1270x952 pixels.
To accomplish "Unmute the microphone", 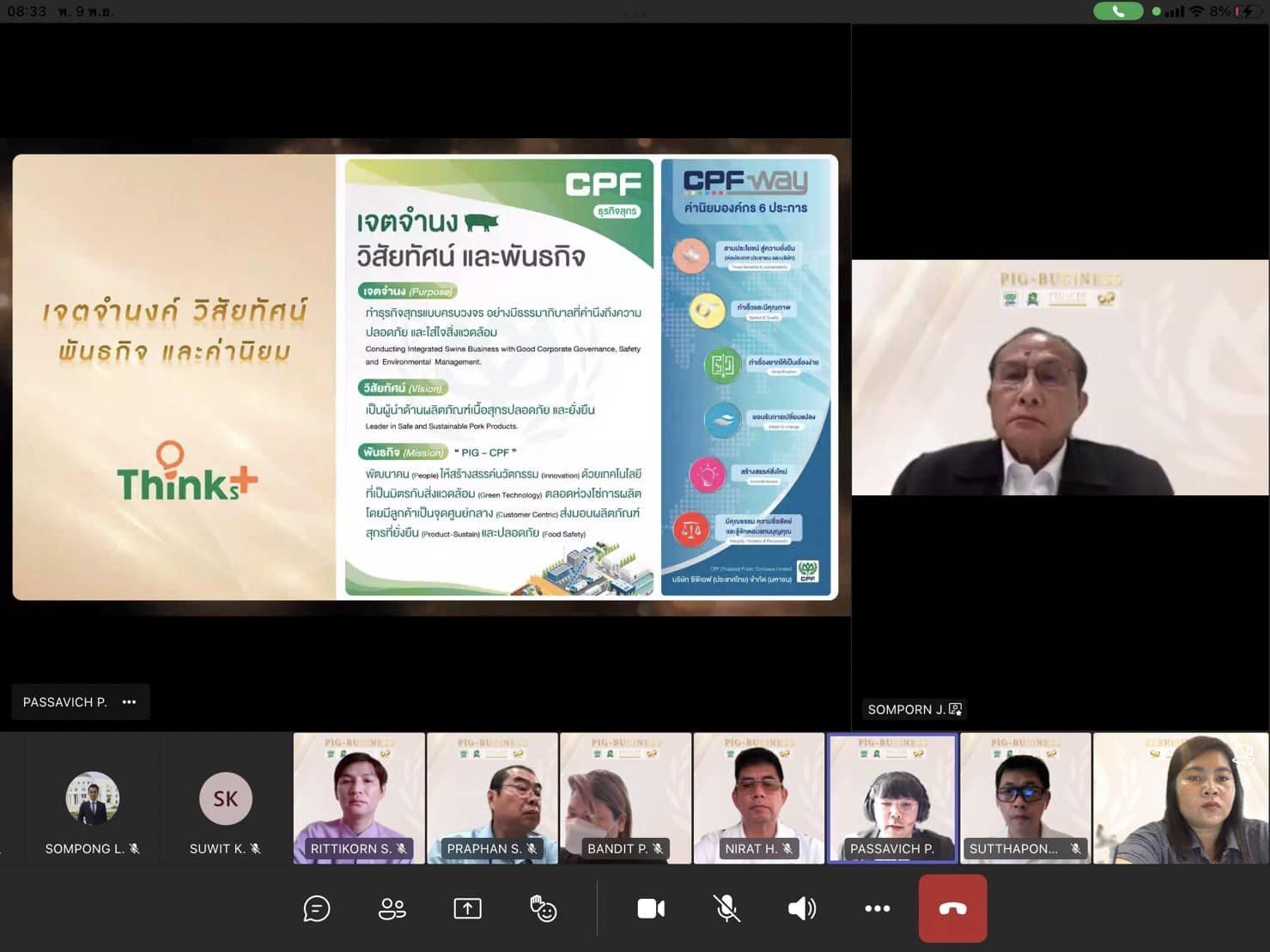I will pyautogui.click(x=726, y=908).
